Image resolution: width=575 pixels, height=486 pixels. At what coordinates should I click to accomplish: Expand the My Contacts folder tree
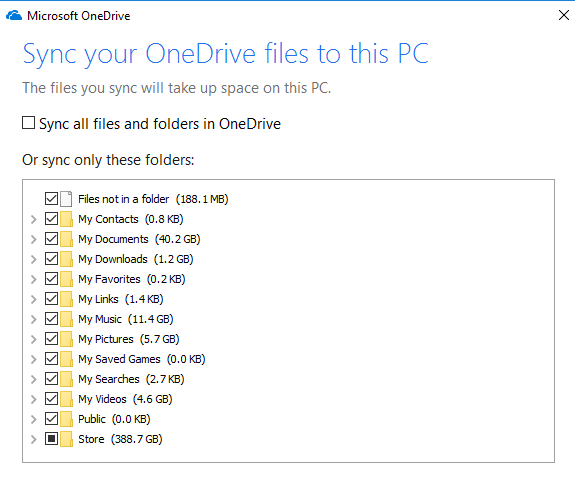(33, 219)
